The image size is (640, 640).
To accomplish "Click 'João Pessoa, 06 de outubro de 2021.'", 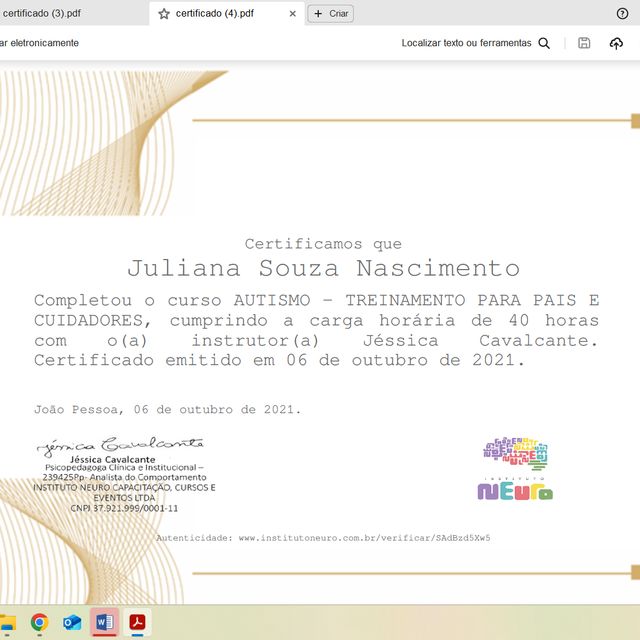I will pos(167,409).
